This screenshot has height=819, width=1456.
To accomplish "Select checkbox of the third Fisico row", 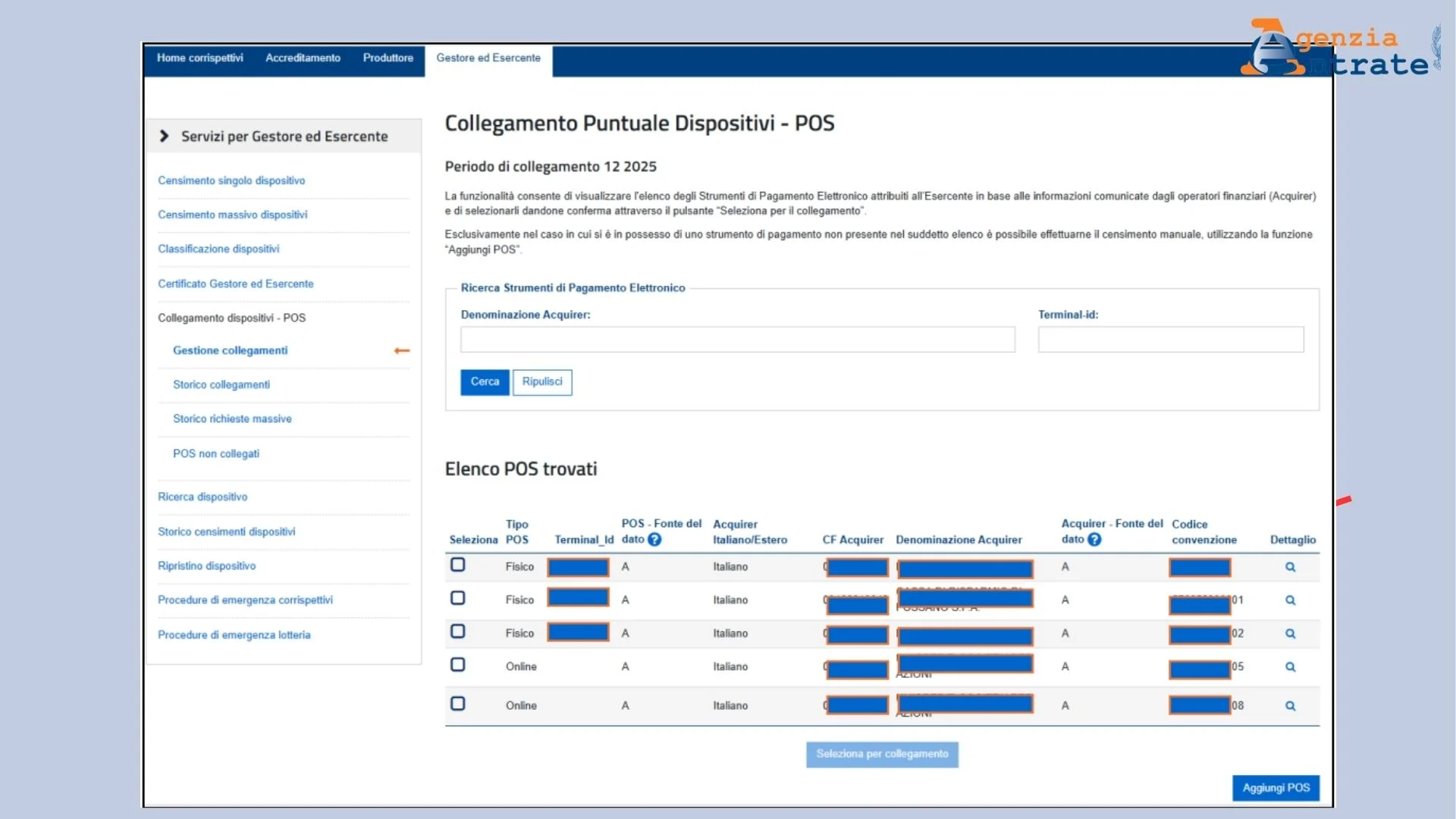I will point(458,632).
